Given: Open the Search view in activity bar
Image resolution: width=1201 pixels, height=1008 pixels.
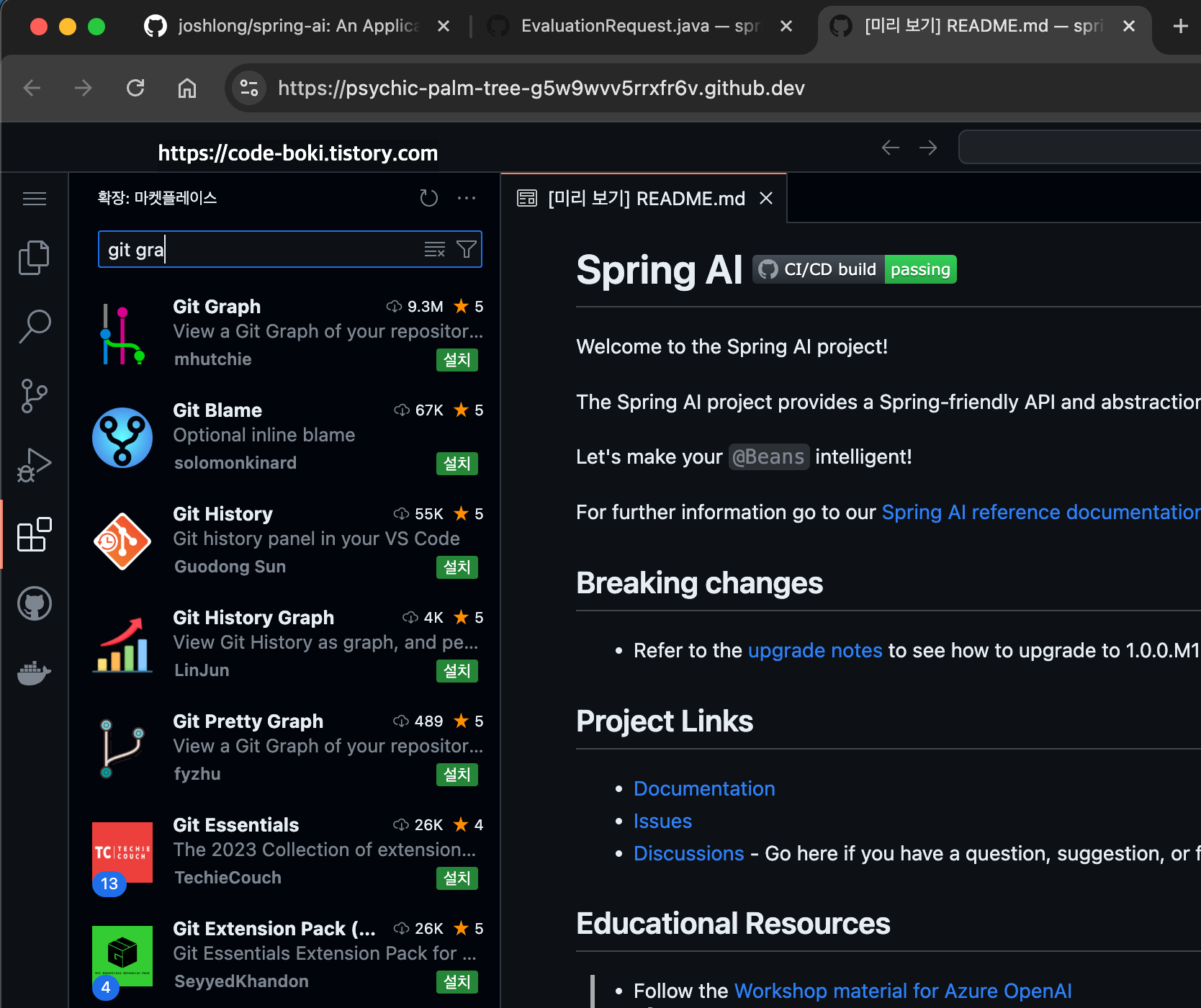Looking at the screenshot, I should pyautogui.click(x=34, y=326).
